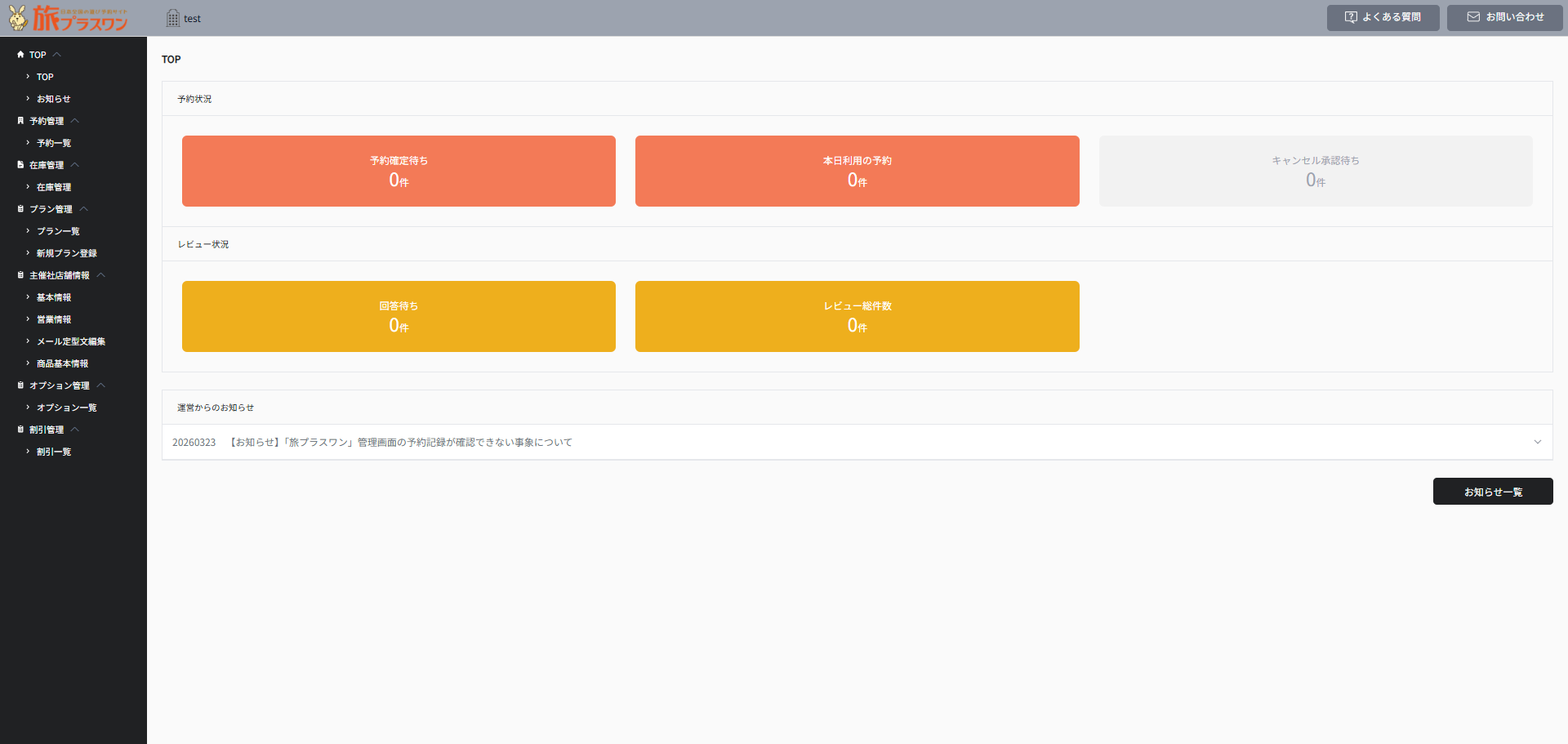Click the document icon beside 在庫管理
The image size is (1568, 744).
point(20,165)
